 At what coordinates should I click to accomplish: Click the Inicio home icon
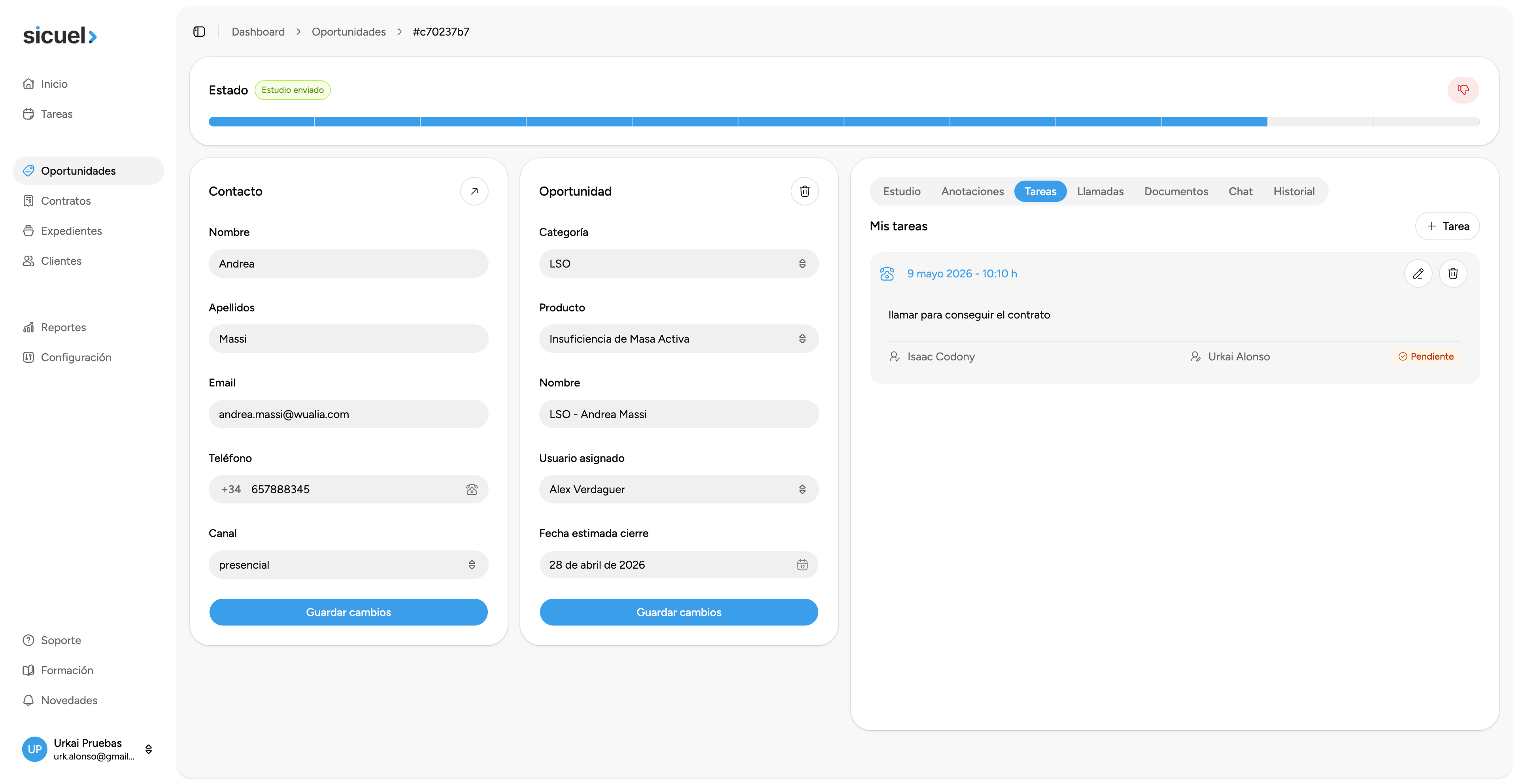click(x=28, y=84)
